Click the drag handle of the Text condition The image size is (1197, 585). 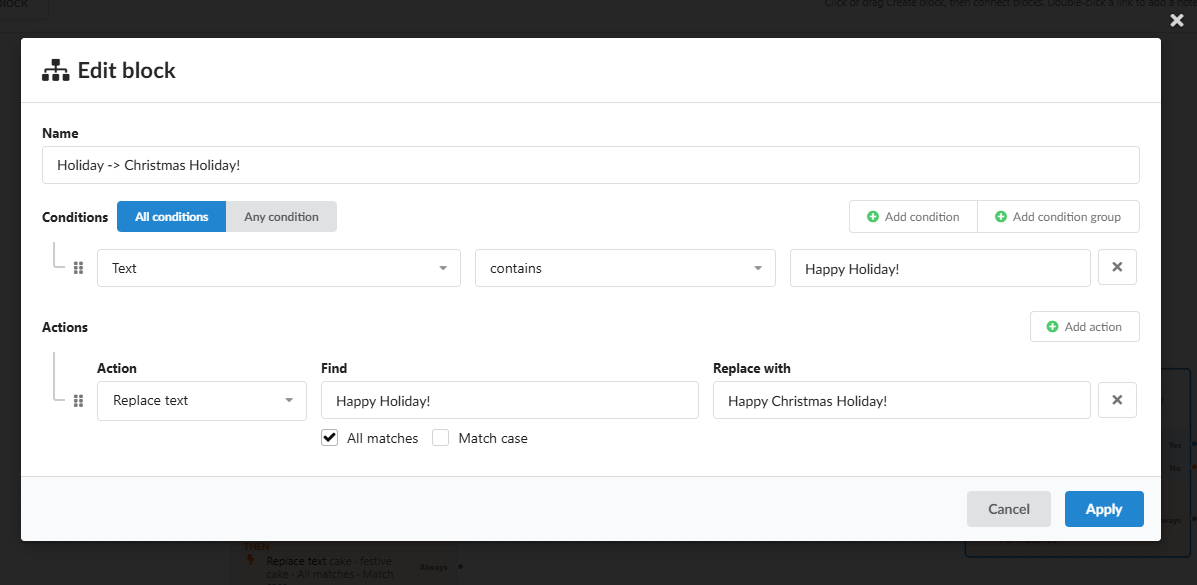[x=78, y=268]
